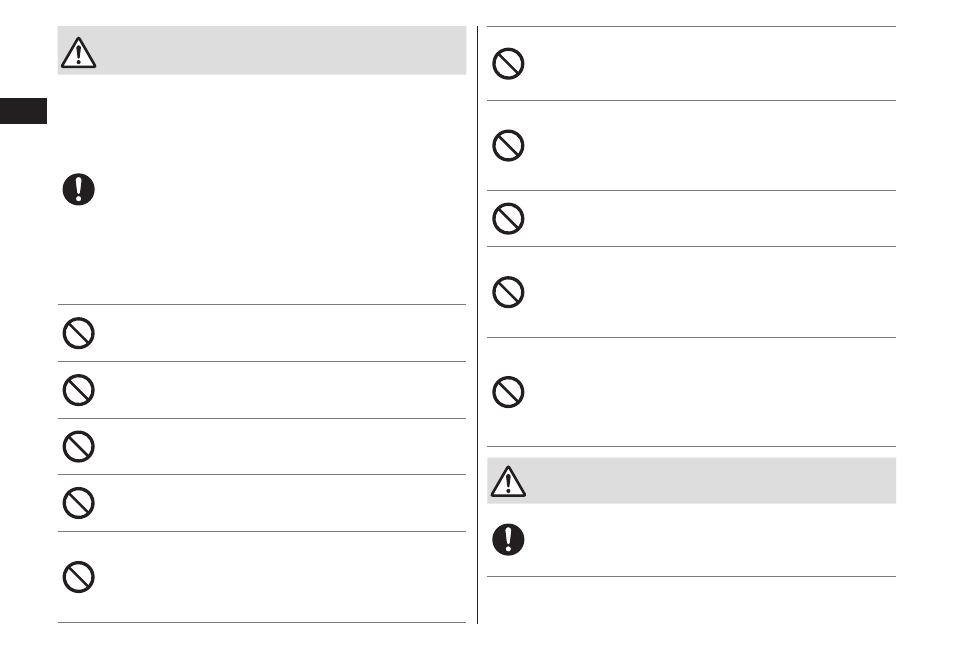Click the blank area below the right exclamation icon
The image size is (954, 671).
(691, 600)
